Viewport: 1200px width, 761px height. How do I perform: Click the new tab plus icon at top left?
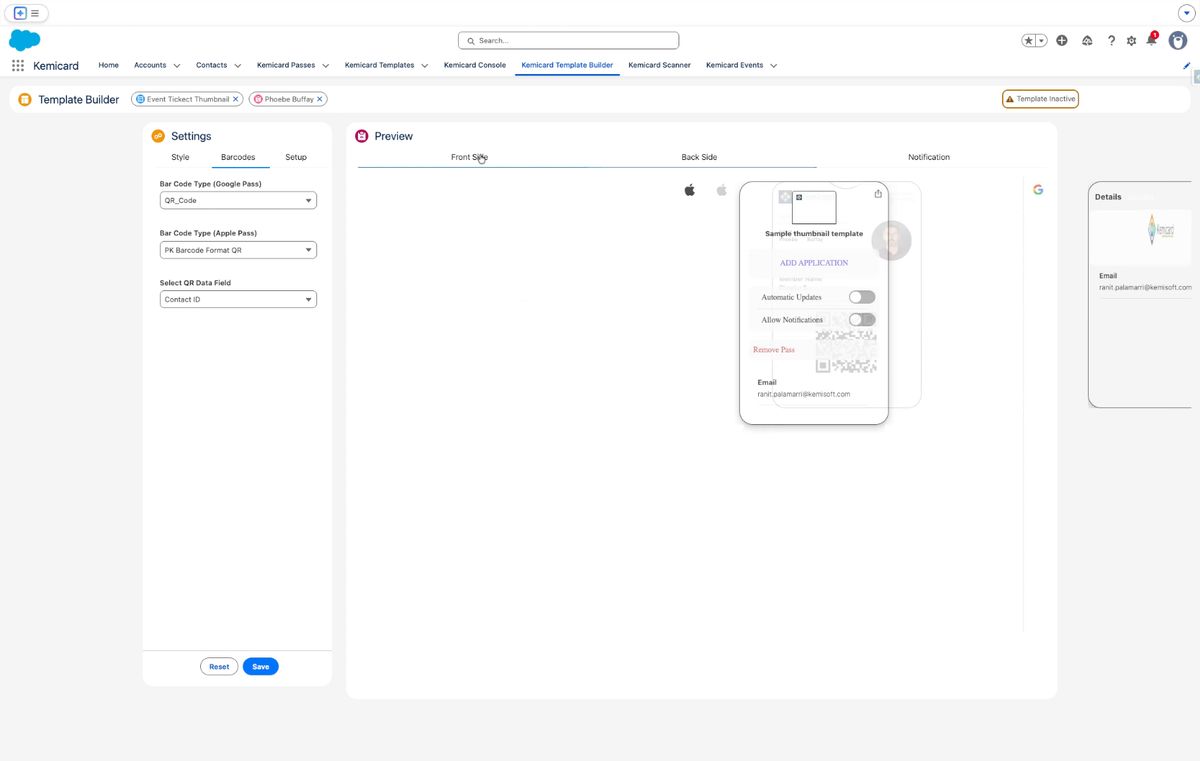(x=20, y=13)
